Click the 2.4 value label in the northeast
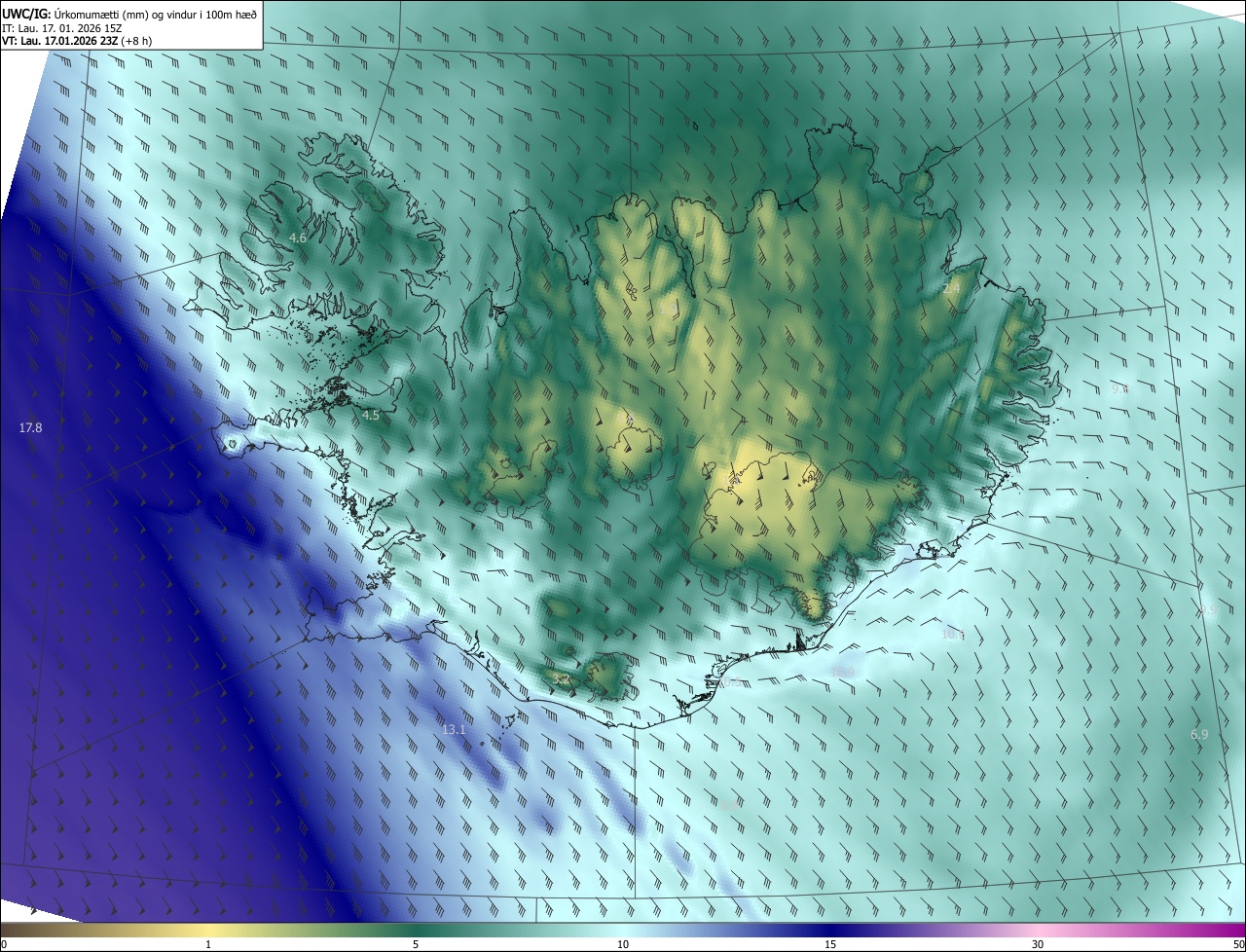 (x=951, y=289)
